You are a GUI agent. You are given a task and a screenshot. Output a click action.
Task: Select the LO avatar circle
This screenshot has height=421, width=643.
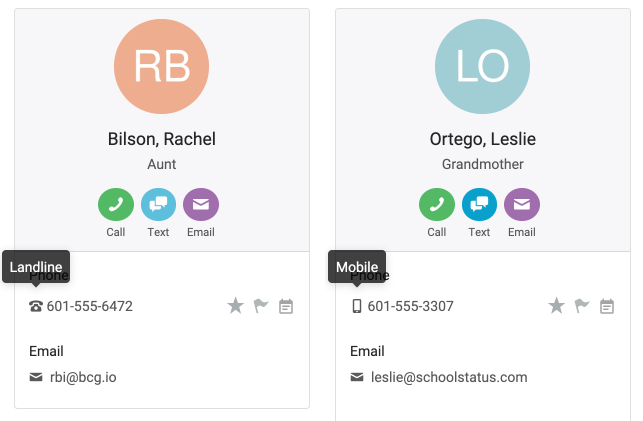click(x=483, y=66)
